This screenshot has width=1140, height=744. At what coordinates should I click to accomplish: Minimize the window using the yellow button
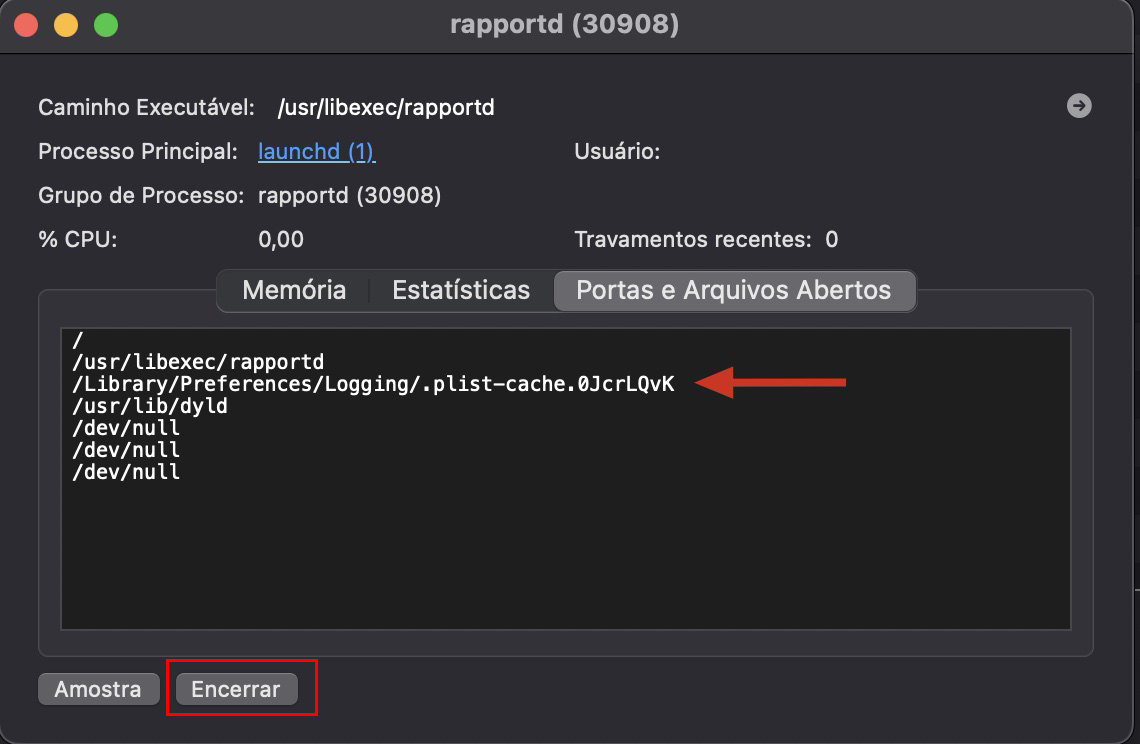pos(66,25)
